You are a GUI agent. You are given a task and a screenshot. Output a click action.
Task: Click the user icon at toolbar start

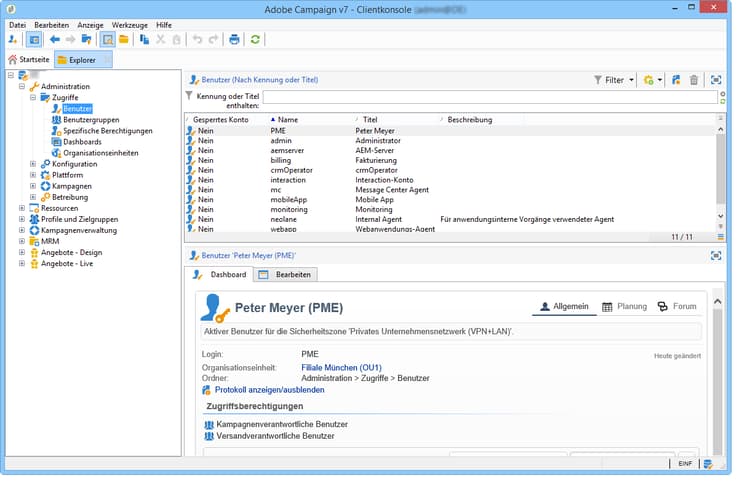pyautogui.click(x=13, y=40)
